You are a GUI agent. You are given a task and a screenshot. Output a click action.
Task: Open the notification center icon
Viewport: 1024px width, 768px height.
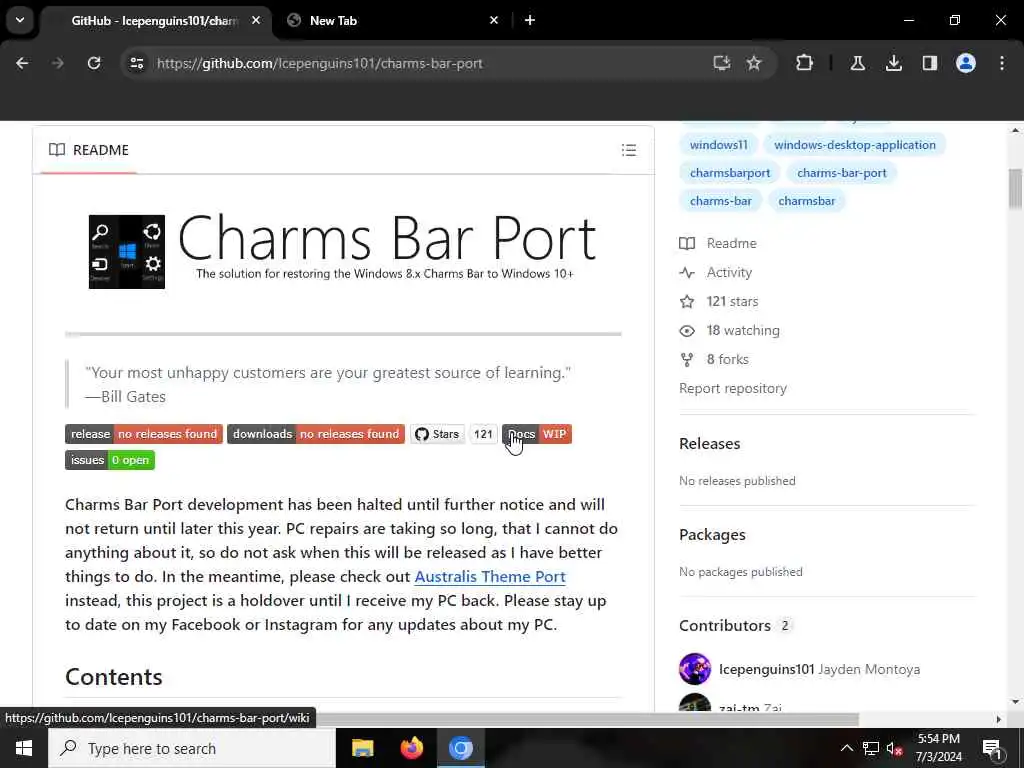click(992, 748)
